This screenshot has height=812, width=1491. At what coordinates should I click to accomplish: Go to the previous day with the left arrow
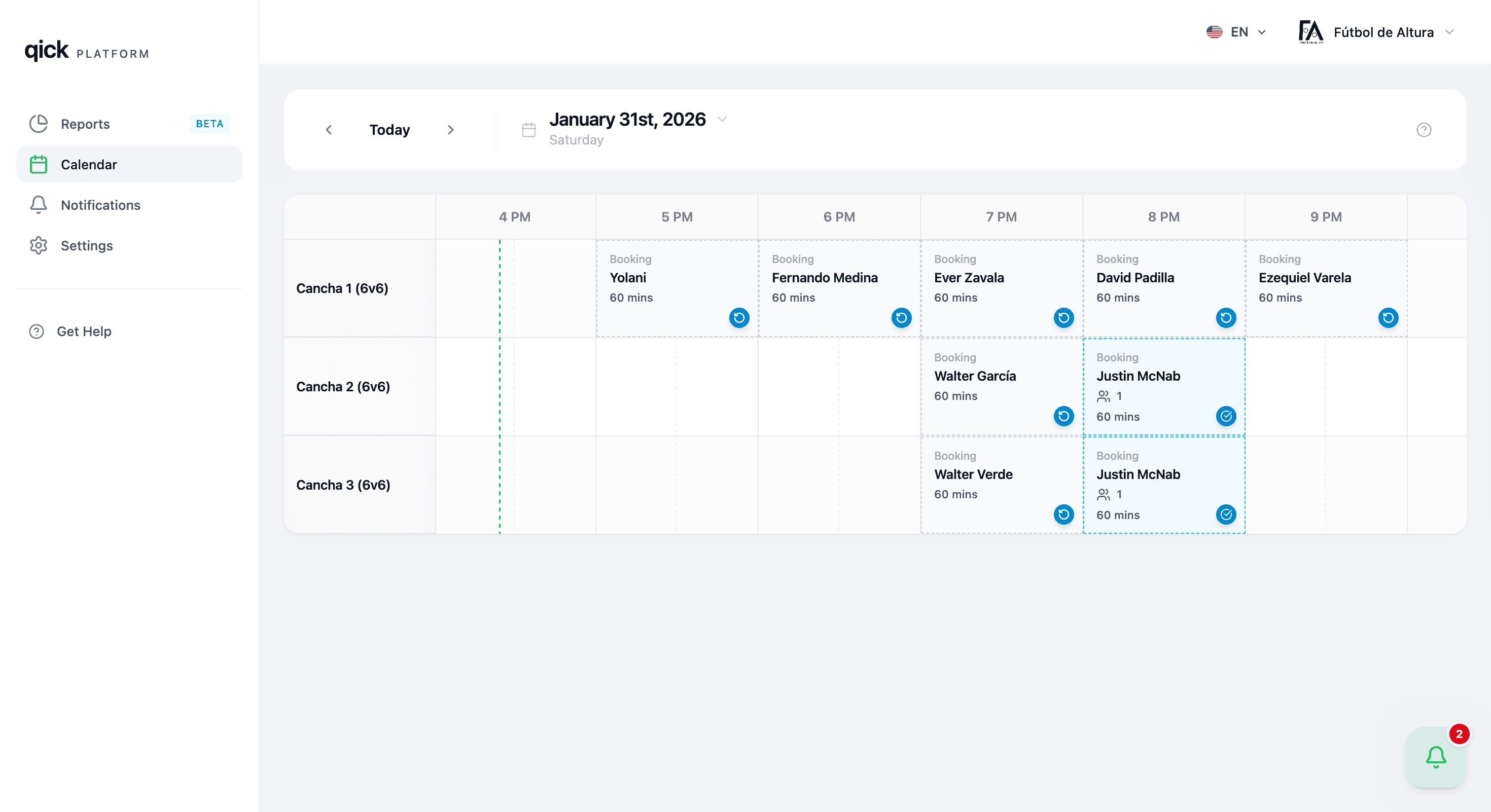click(329, 130)
